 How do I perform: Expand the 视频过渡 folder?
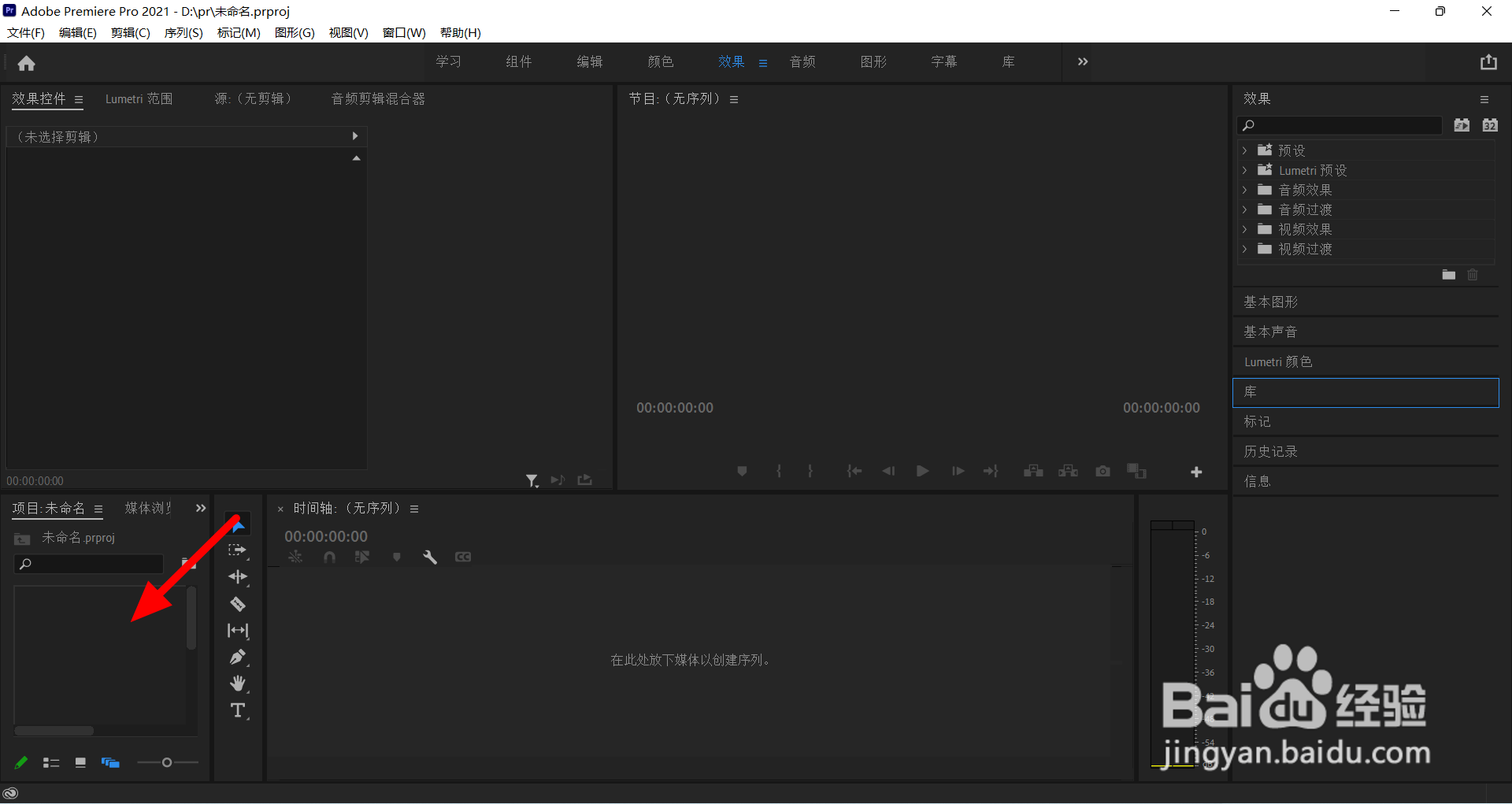1244,249
